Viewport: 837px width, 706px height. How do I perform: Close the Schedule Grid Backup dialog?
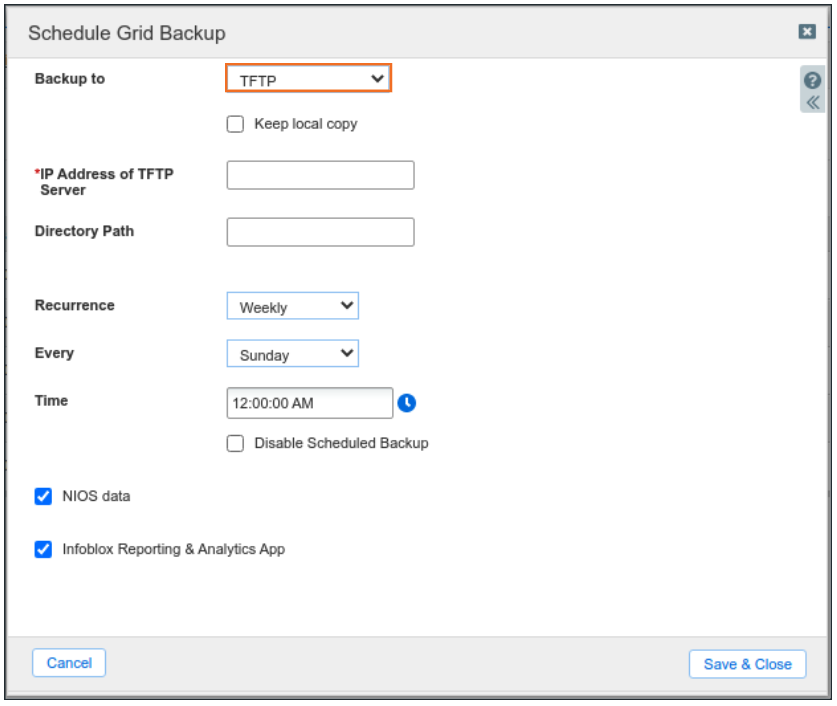tap(807, 32)
